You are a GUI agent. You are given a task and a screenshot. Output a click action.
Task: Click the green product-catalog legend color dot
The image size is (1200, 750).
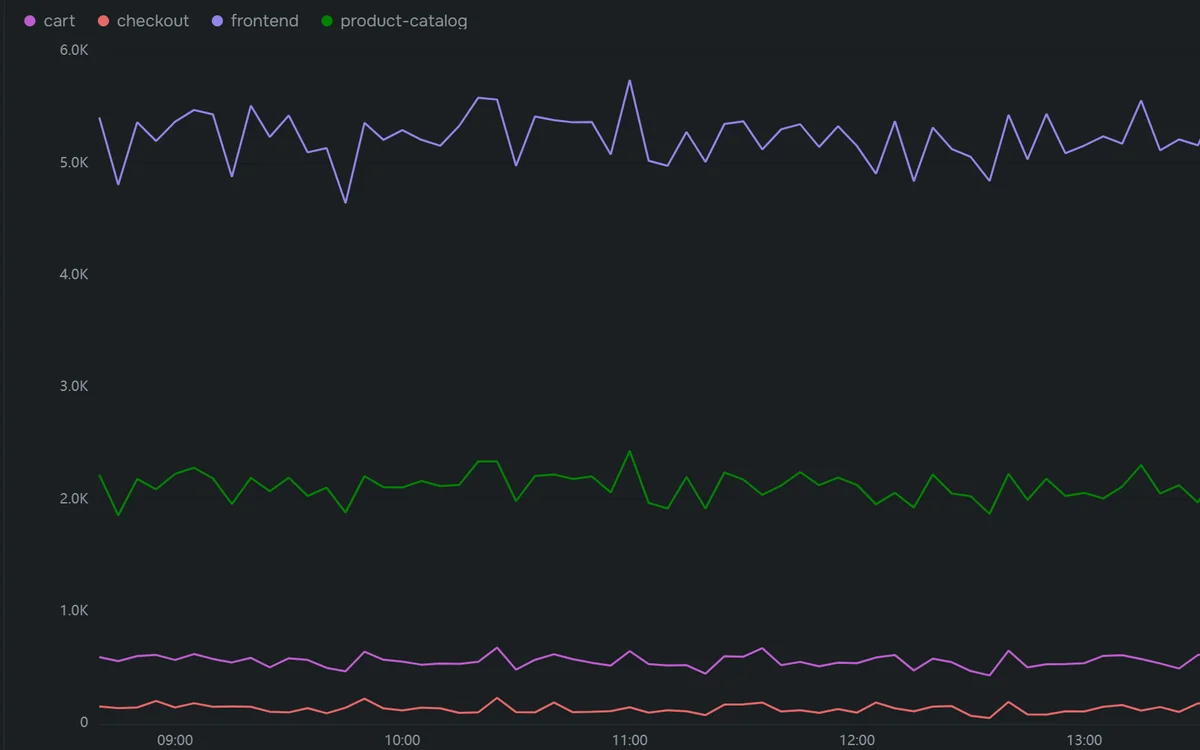(327, 21)
